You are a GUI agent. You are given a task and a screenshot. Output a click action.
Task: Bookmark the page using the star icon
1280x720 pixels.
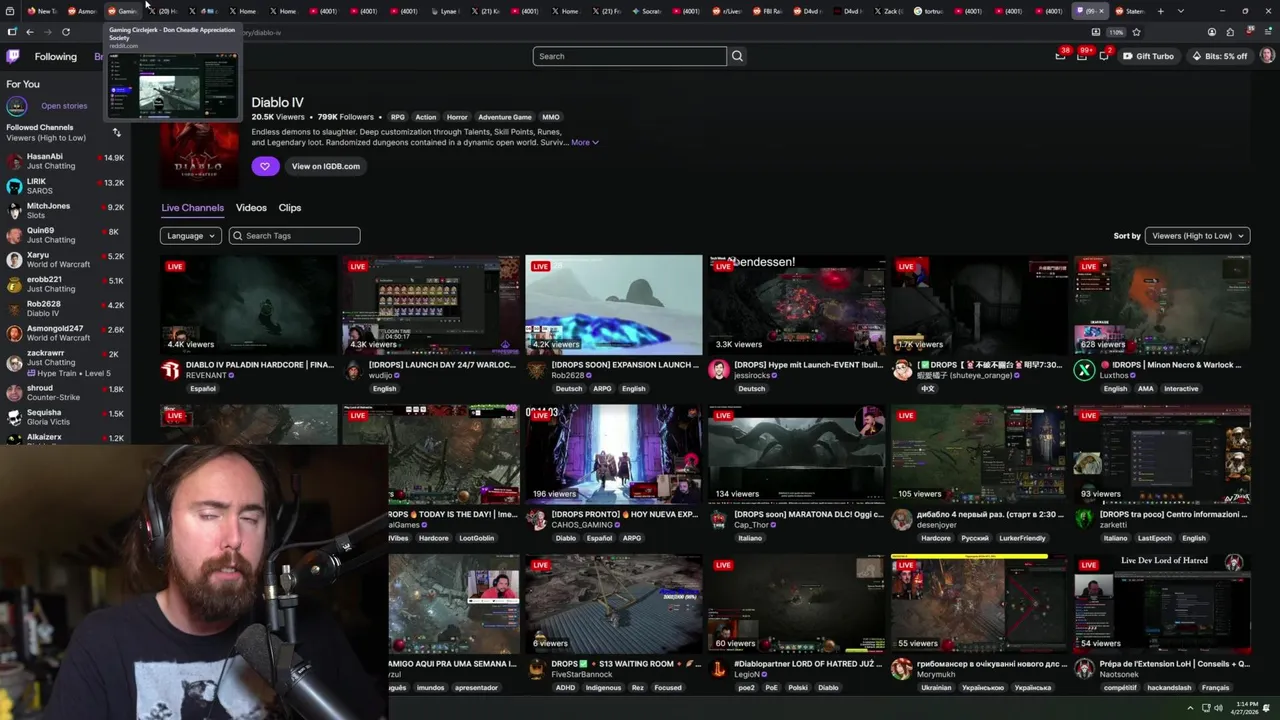(x=1136, y=32)
